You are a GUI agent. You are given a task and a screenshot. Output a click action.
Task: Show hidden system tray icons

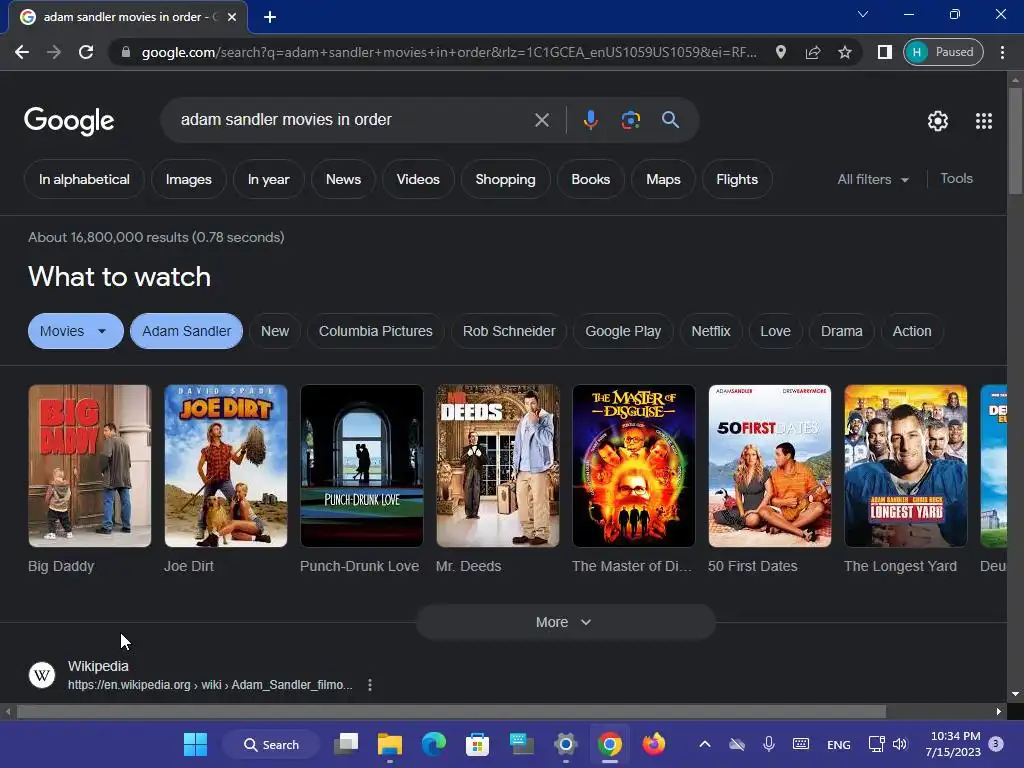pyautogui.click(x=705, y=744)
